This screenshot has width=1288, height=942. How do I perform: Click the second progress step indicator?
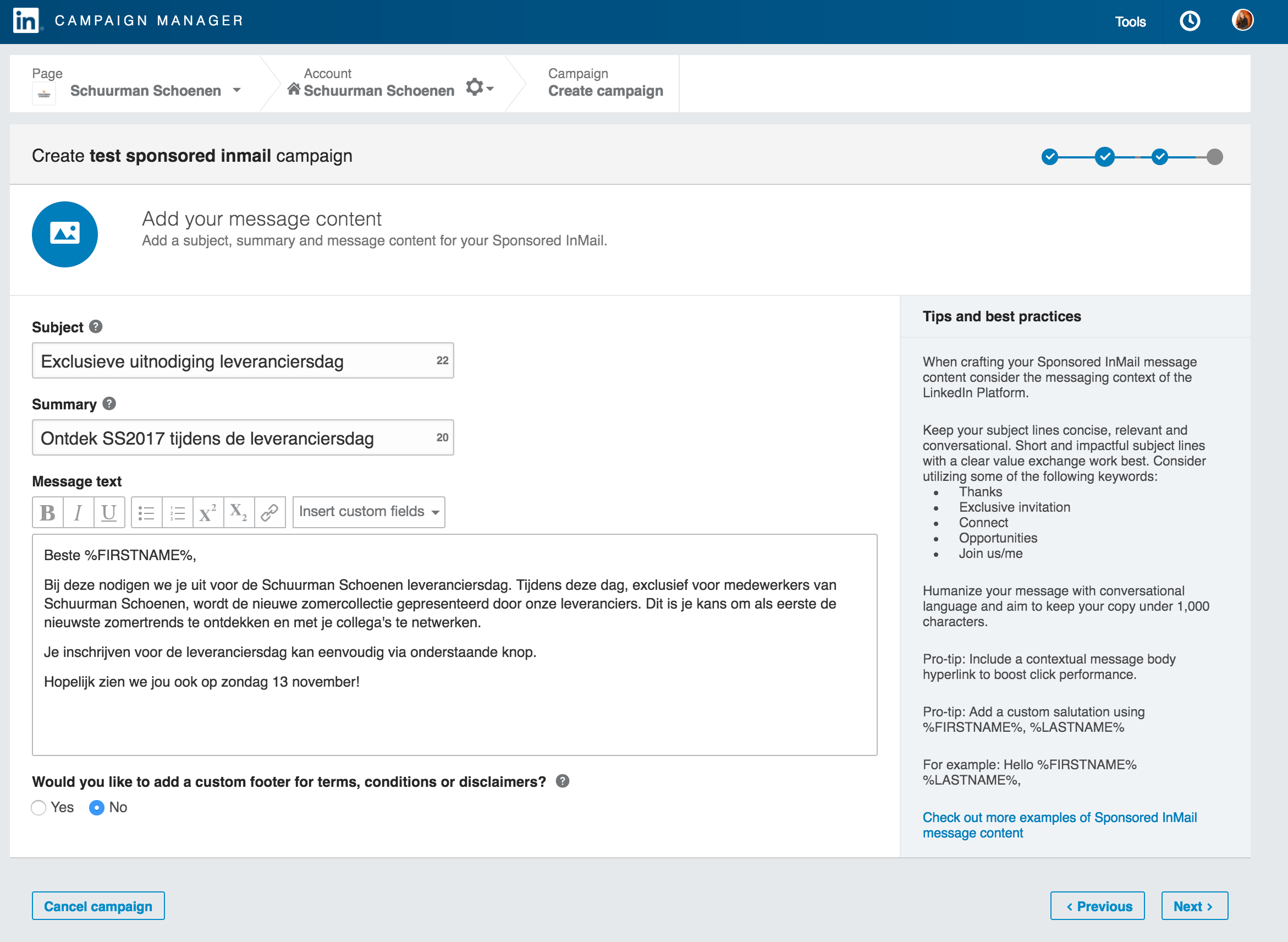coord(1104,157)
